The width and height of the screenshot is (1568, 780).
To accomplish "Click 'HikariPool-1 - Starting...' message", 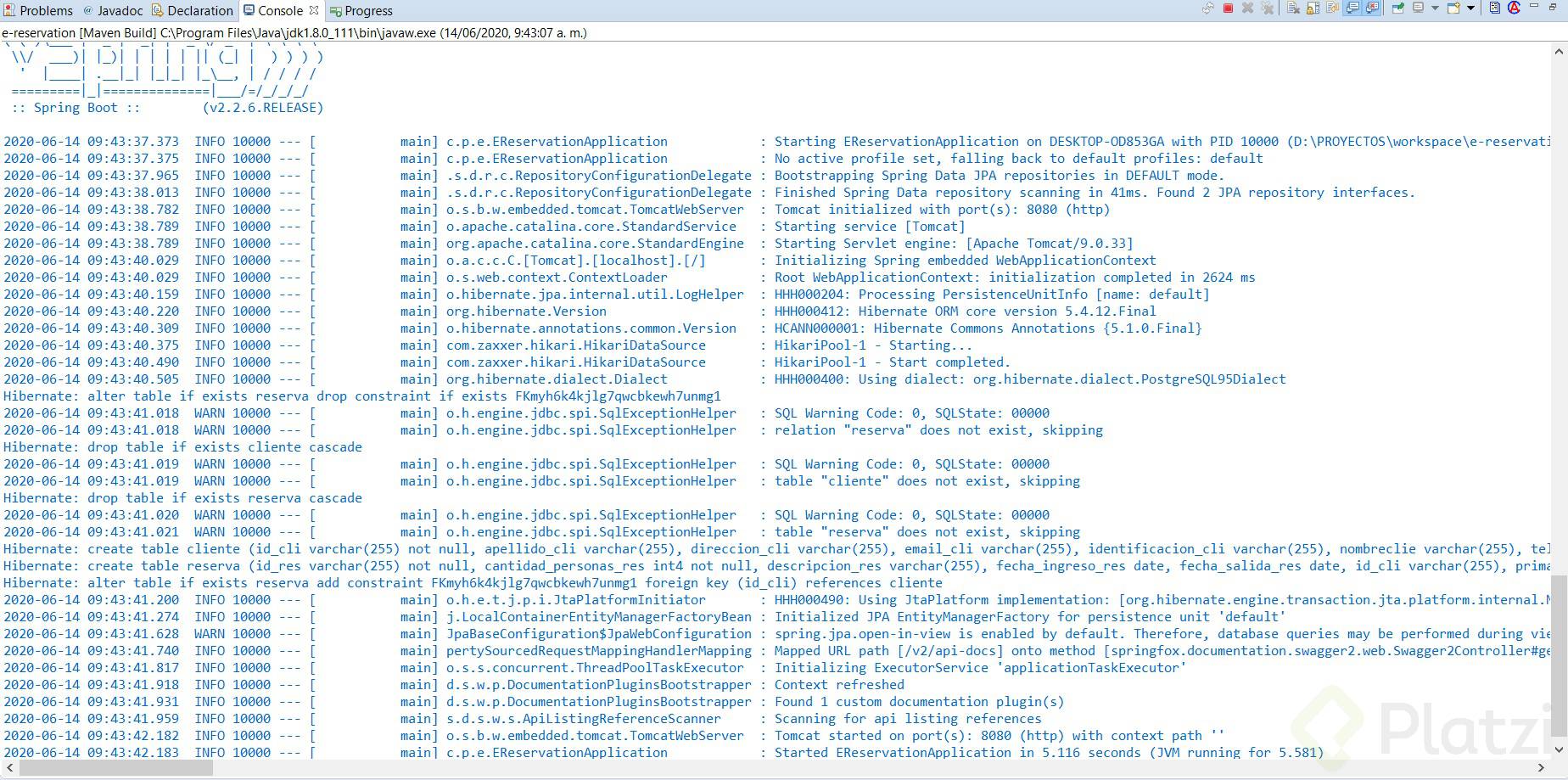I will tap(873, 345).
